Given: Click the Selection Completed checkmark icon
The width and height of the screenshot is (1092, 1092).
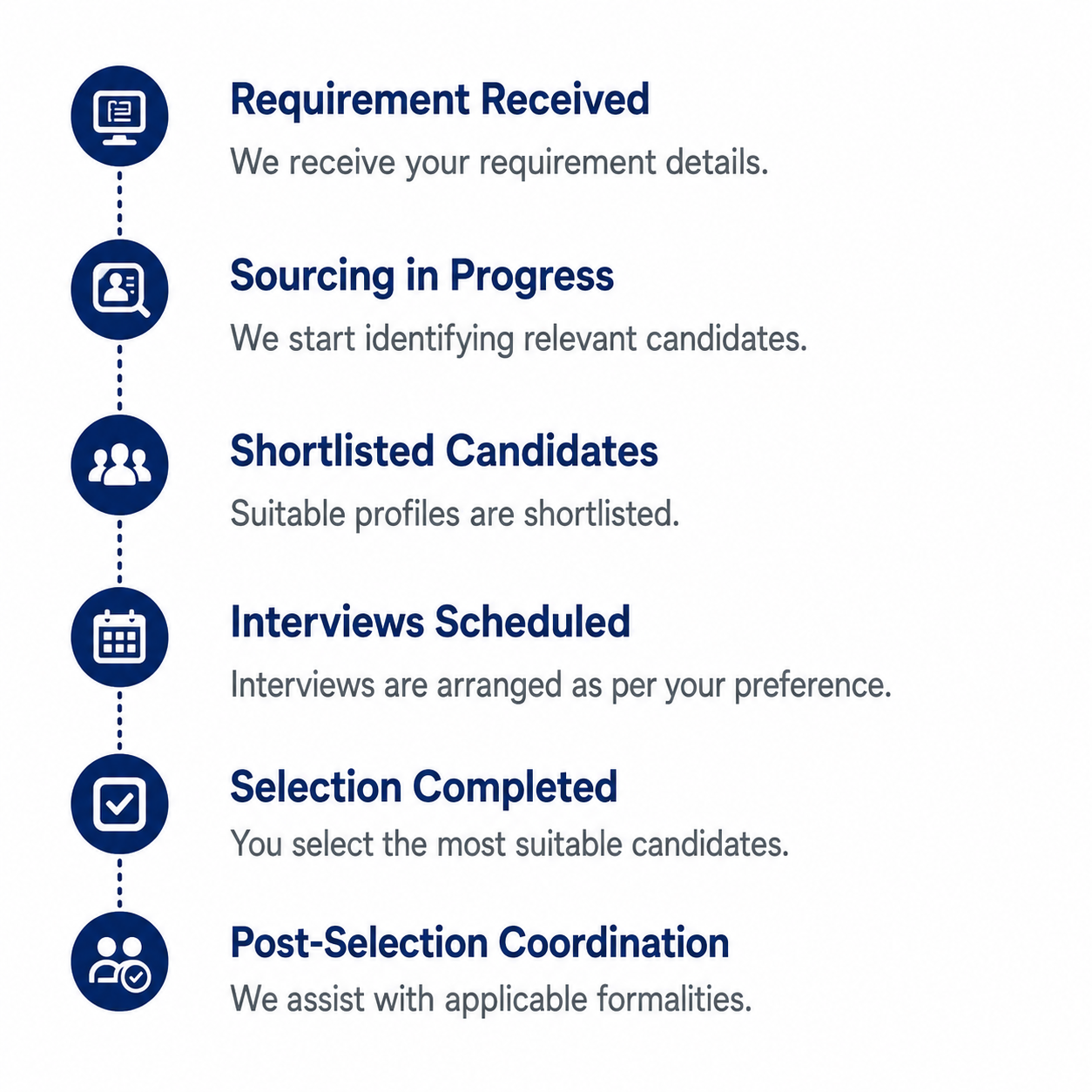Looking at the screenshot, I should pos(119,803).
